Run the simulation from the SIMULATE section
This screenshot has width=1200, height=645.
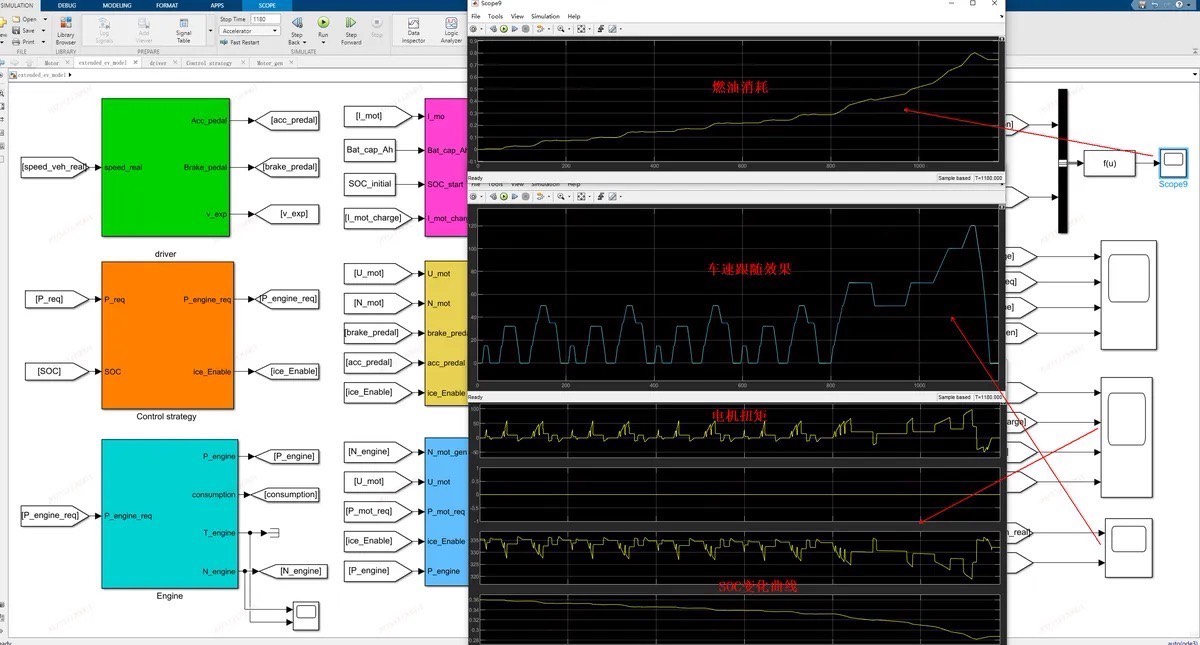point(323,22)
